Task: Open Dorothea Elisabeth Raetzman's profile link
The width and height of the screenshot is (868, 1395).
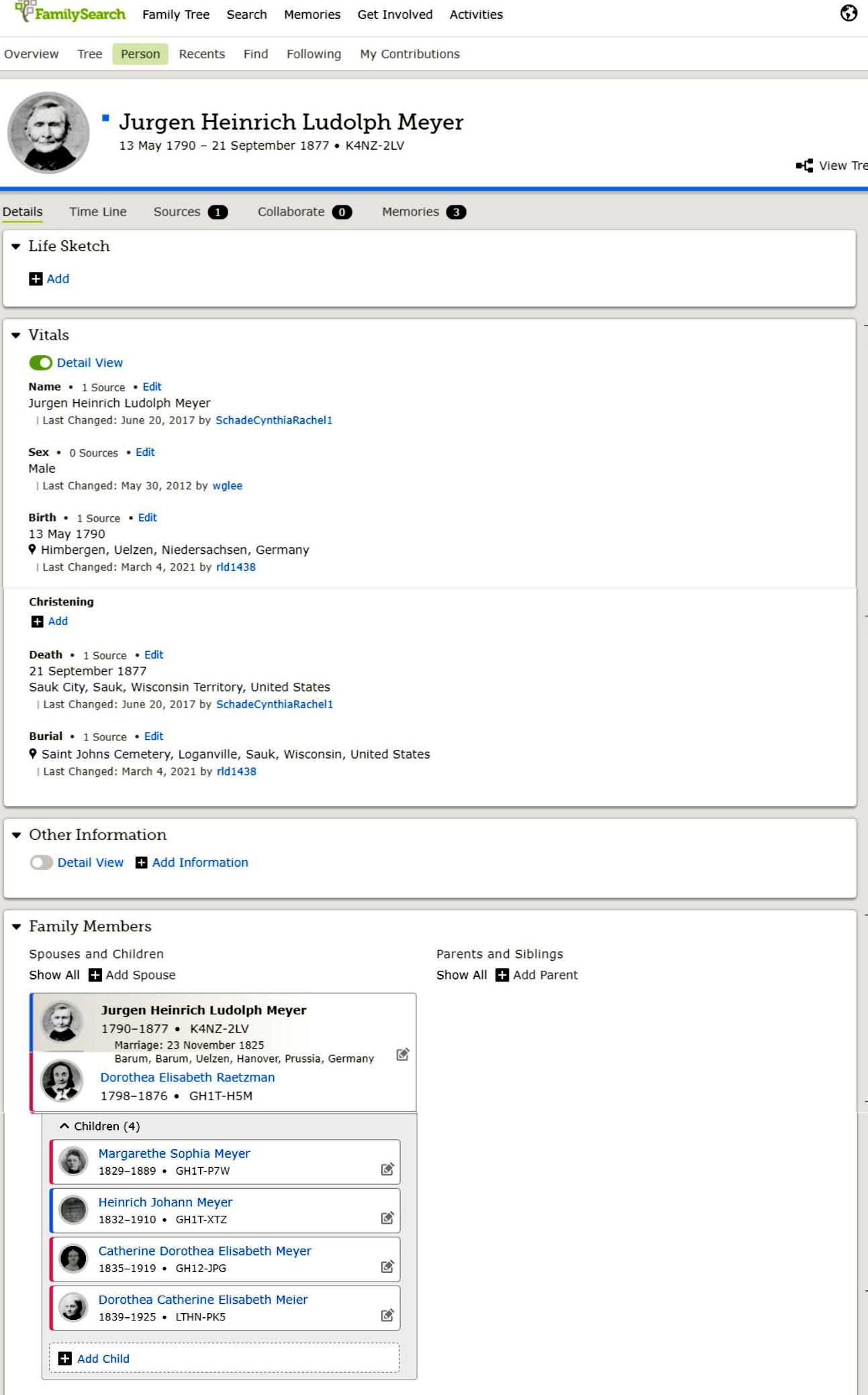Action: [187, 1077]
